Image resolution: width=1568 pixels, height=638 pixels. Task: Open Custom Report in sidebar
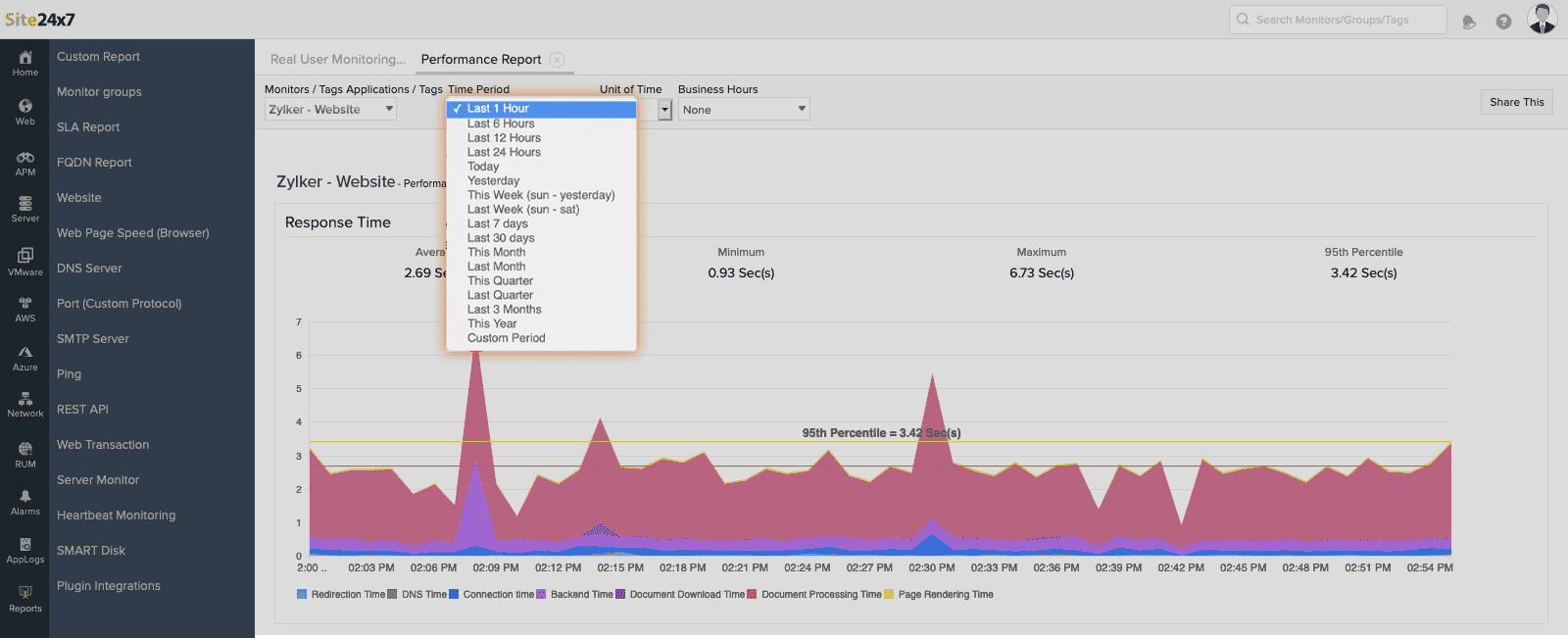[x=98, y=57]
